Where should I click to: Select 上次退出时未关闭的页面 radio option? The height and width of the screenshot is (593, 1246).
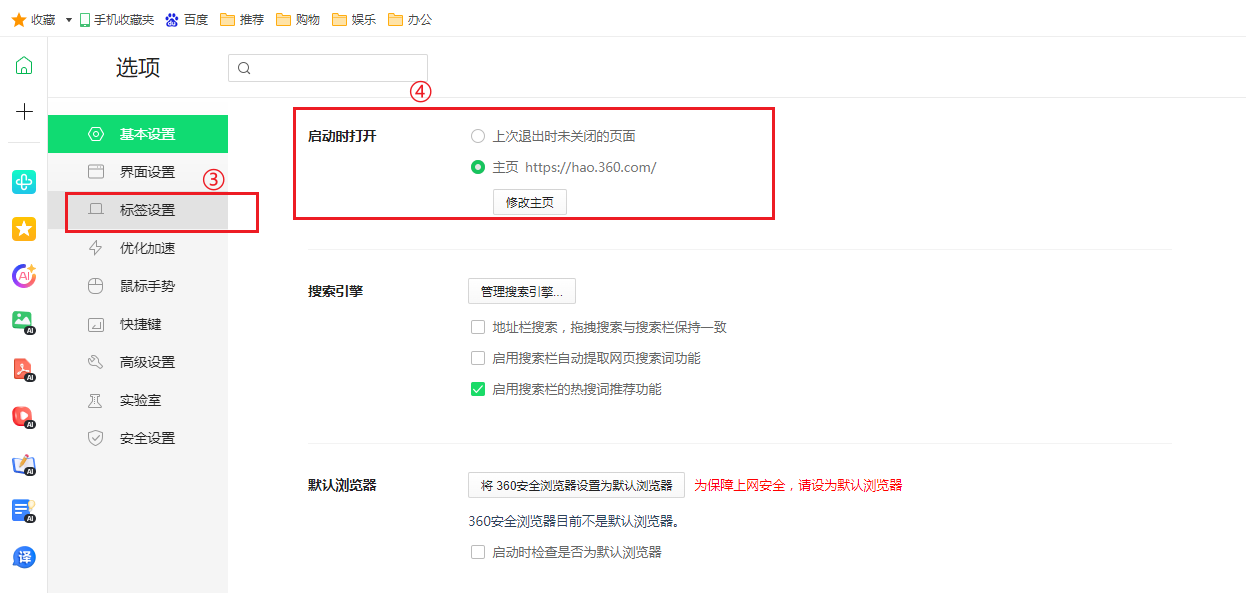coord(478,136)
